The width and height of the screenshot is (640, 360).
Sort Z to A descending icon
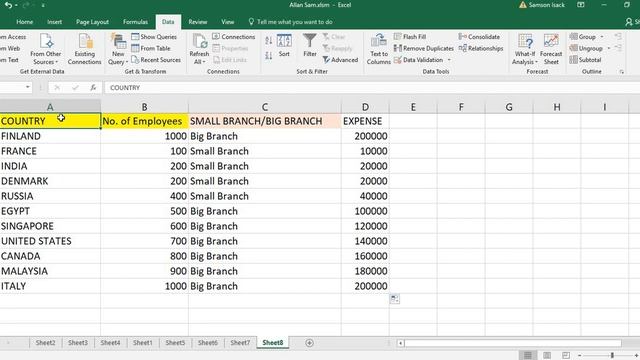(x=269, y=56)
